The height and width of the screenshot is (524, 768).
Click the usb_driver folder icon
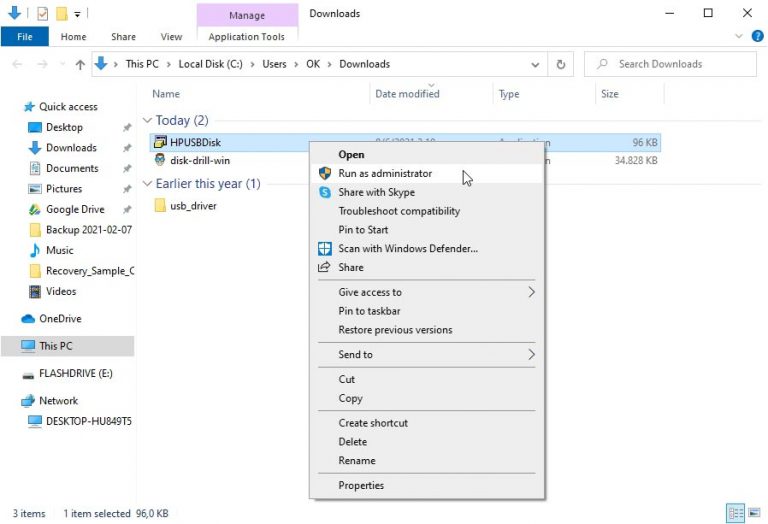click(x=159, y=206)
